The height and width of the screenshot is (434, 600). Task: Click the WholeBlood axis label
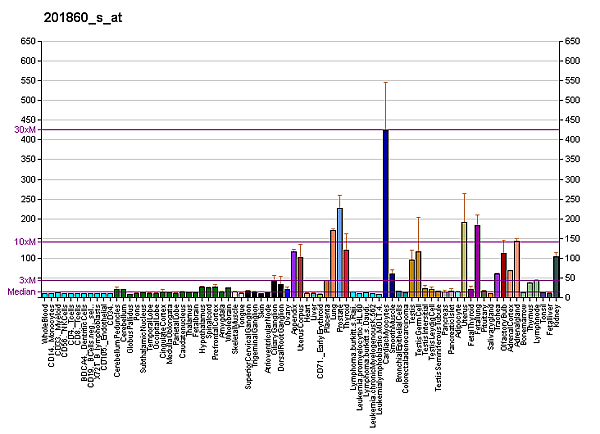(46, 325)
